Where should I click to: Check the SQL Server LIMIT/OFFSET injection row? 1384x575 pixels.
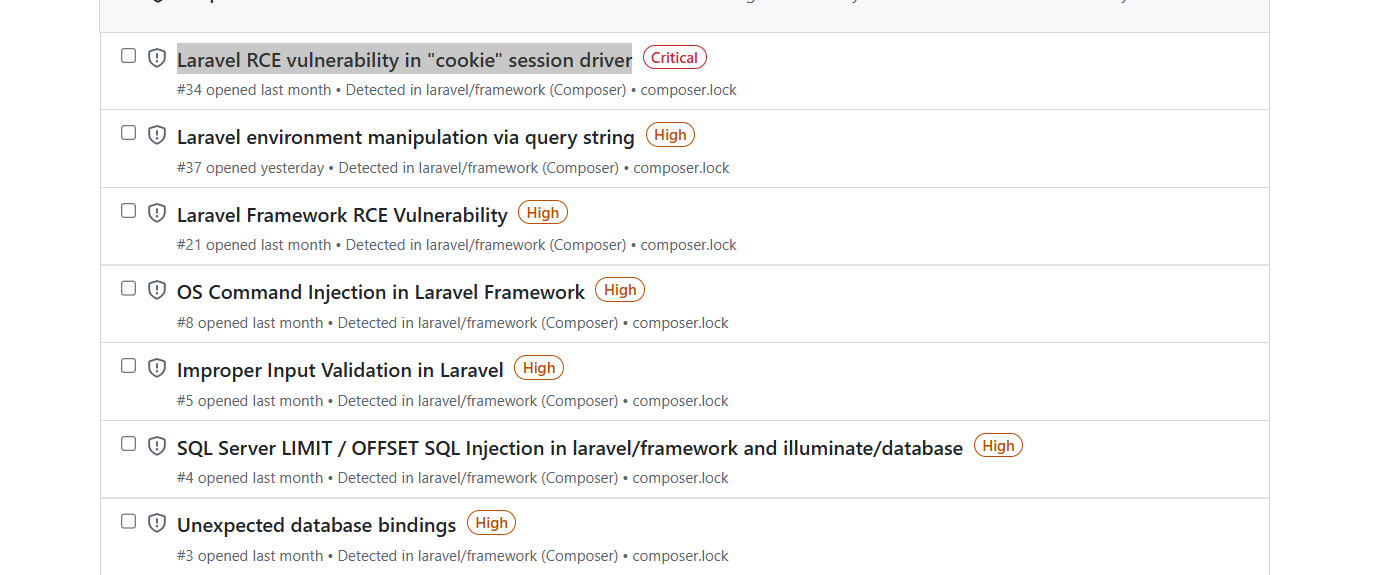(x=129, y=444)
